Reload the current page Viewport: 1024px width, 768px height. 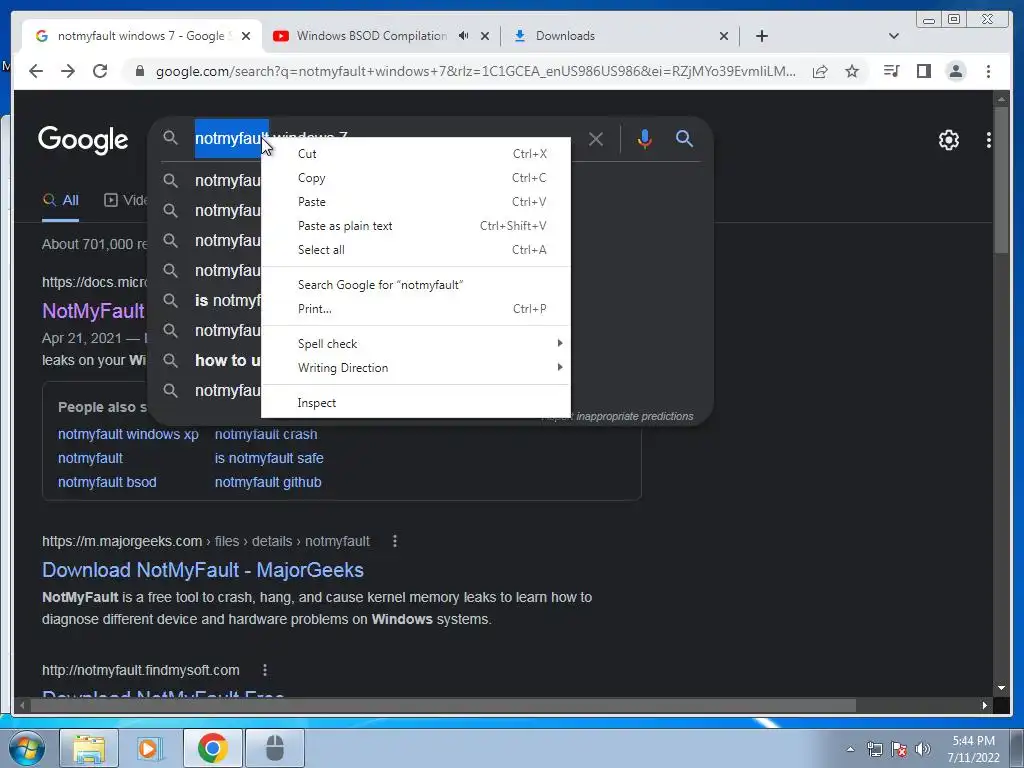[x=100, y=71]
